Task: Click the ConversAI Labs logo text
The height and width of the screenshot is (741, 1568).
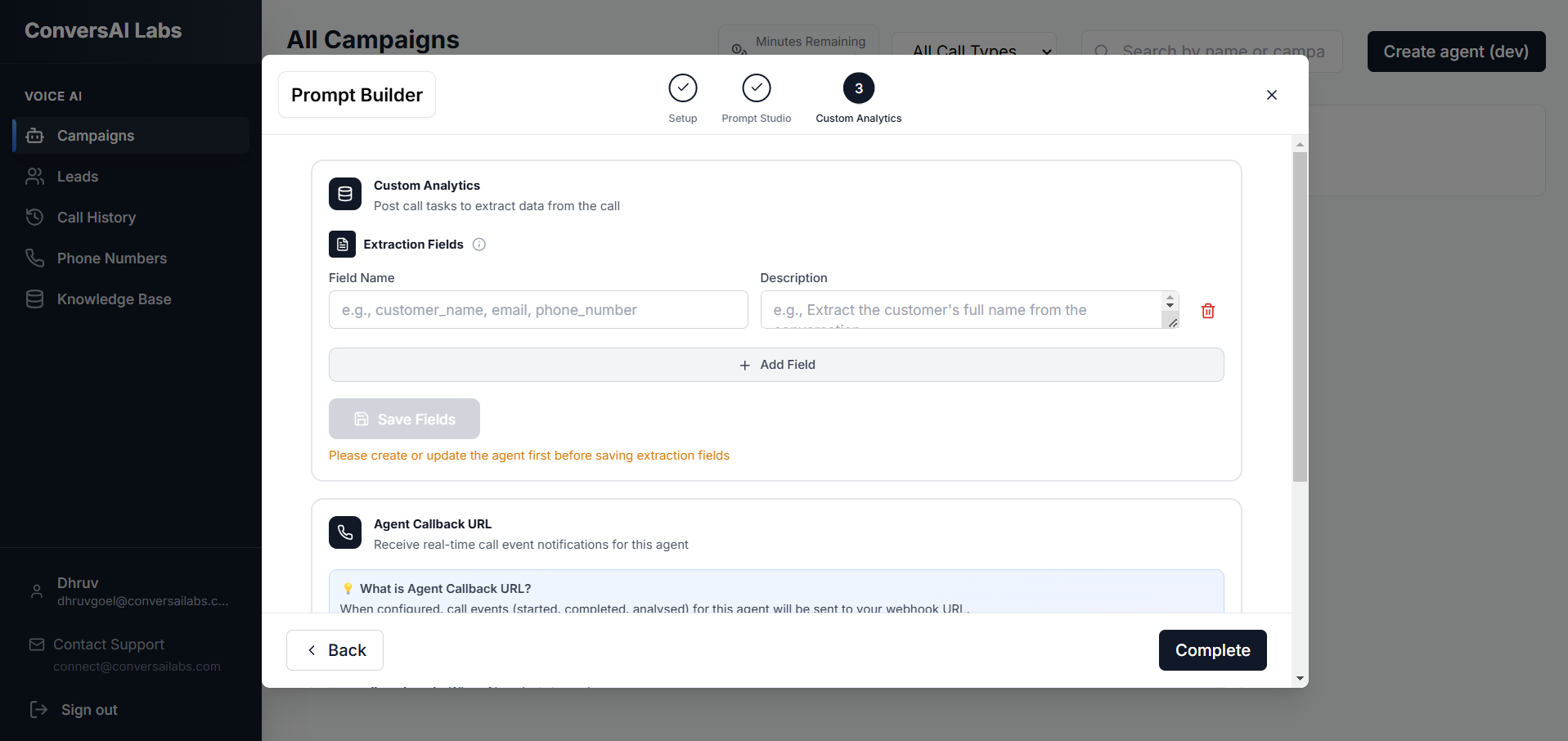Action: (103, 30)
